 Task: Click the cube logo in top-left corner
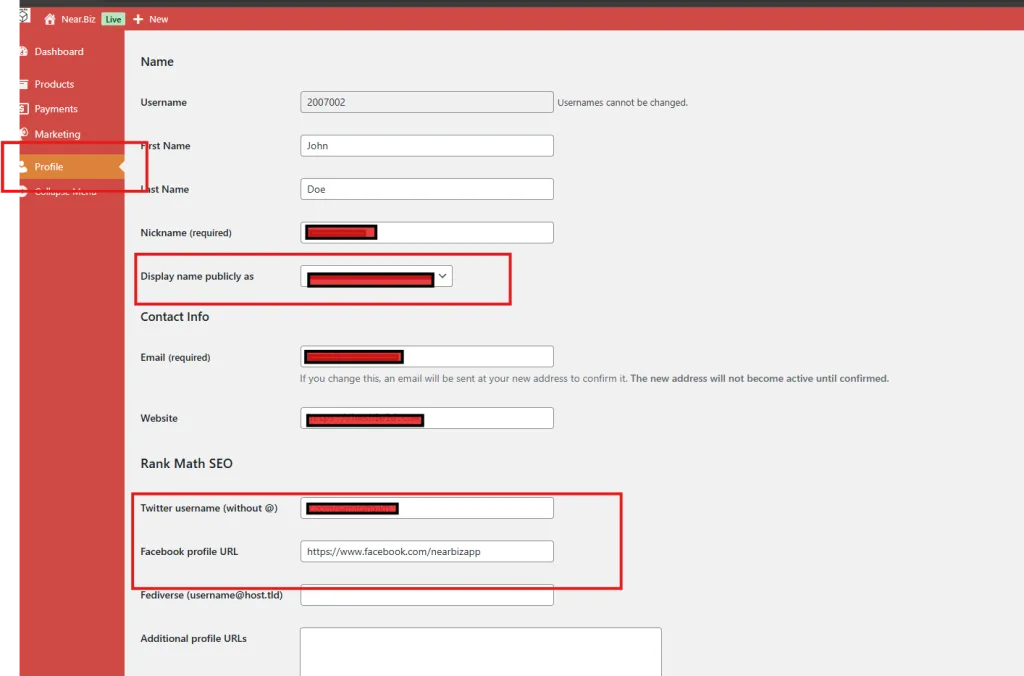[23, 17]
